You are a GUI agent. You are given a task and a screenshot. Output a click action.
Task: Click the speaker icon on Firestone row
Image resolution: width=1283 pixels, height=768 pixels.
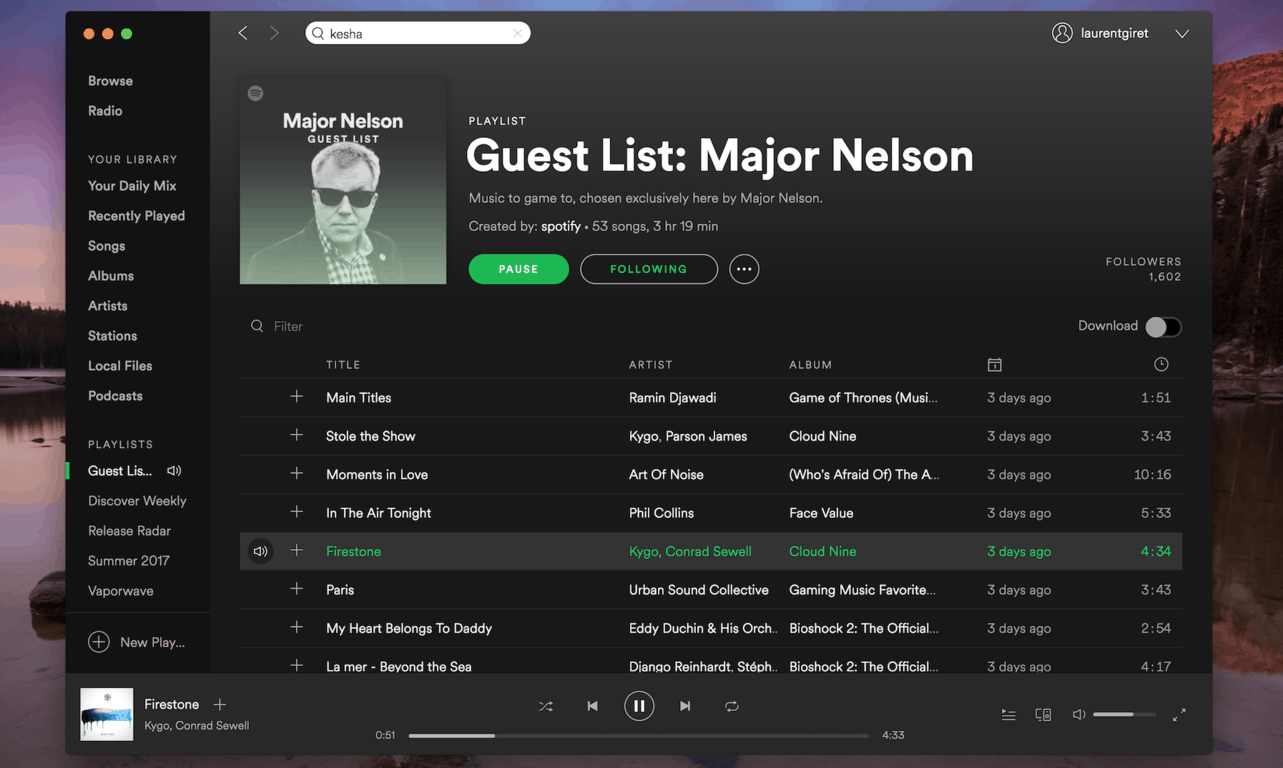(x=260, y=551)
